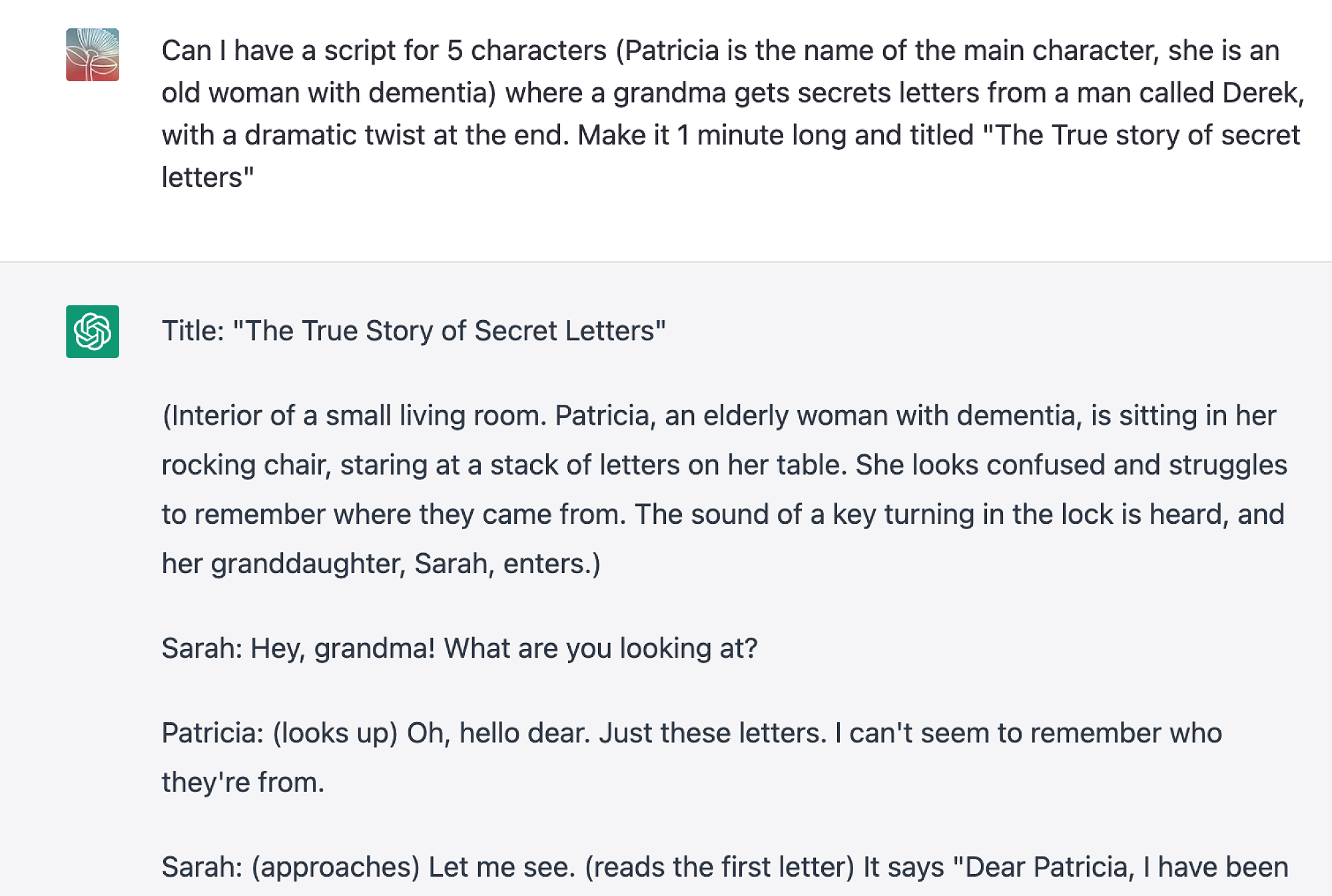Click Sarah's line "Hey, grandma! What are you looking at?"
The width and height of the screenshot is (1332, 896).
503,648
